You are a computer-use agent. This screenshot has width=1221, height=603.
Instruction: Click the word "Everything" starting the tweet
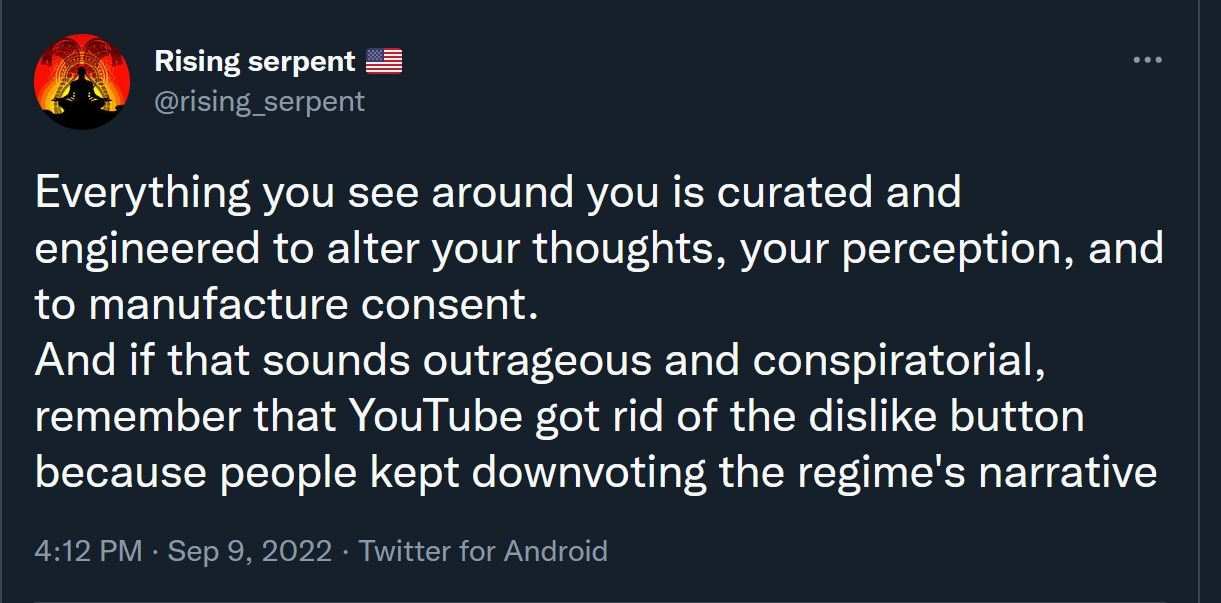142,192
